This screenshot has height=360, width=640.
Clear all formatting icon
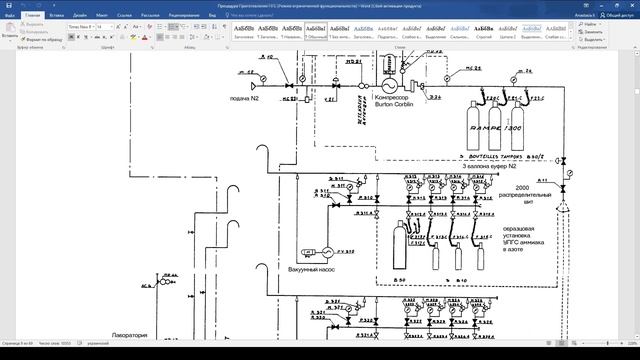[x=149, y=27]
